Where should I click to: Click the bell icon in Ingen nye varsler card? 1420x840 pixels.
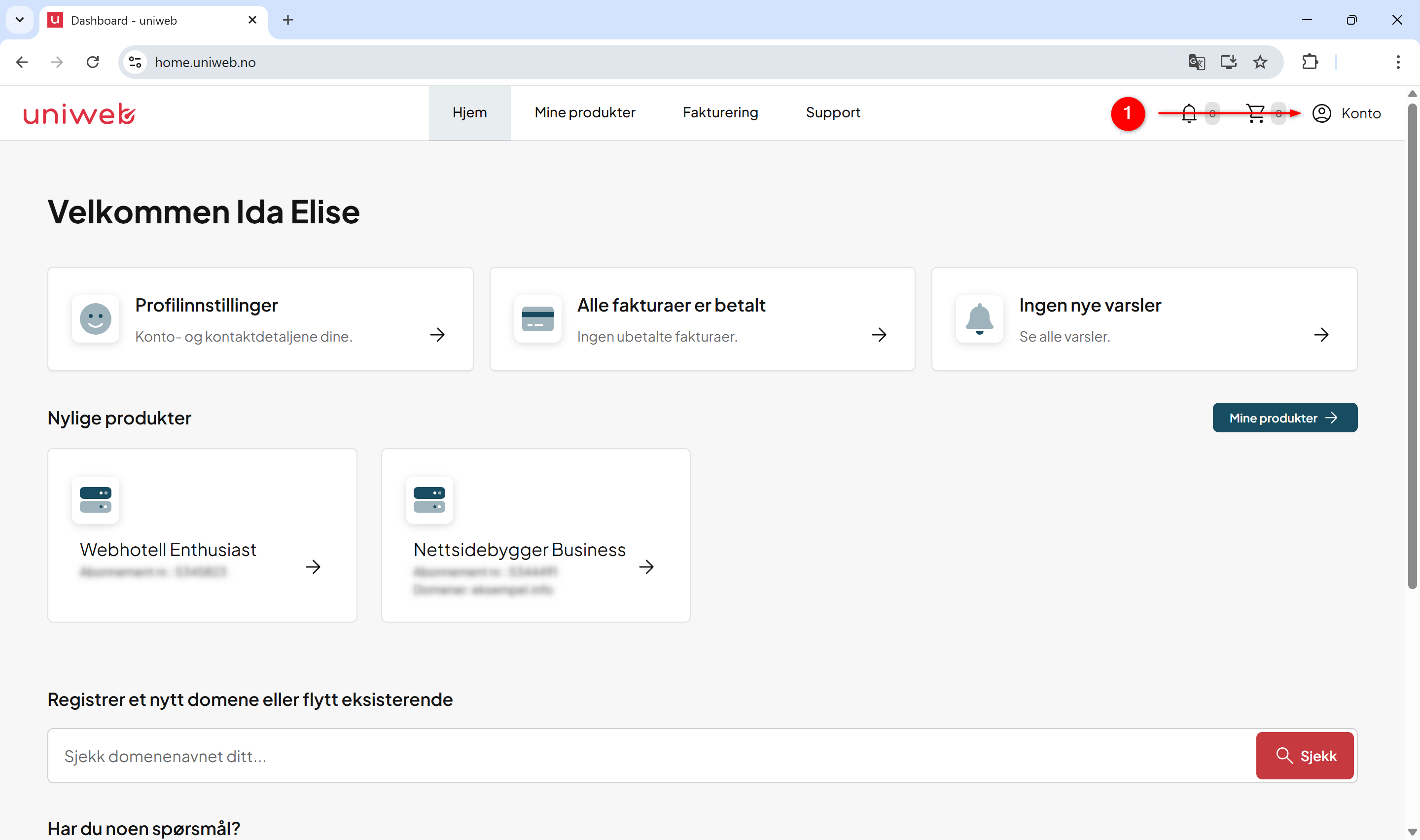pyautogui.click(x=979, y=318)
